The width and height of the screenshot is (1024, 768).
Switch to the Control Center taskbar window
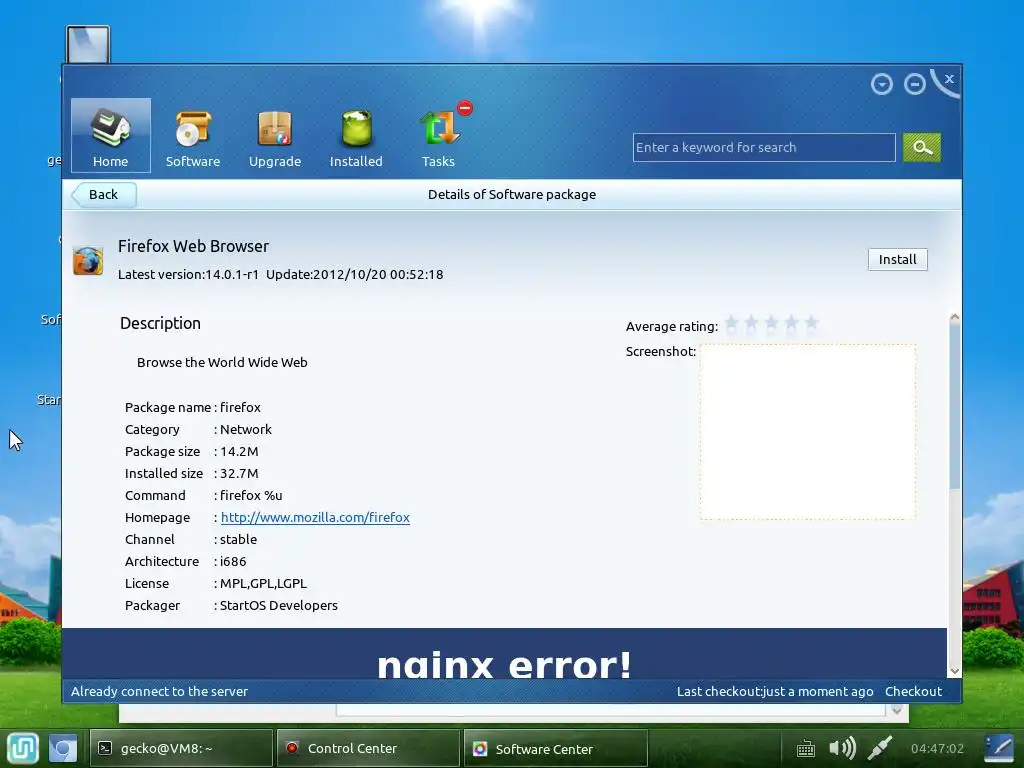tap(368, 748)
